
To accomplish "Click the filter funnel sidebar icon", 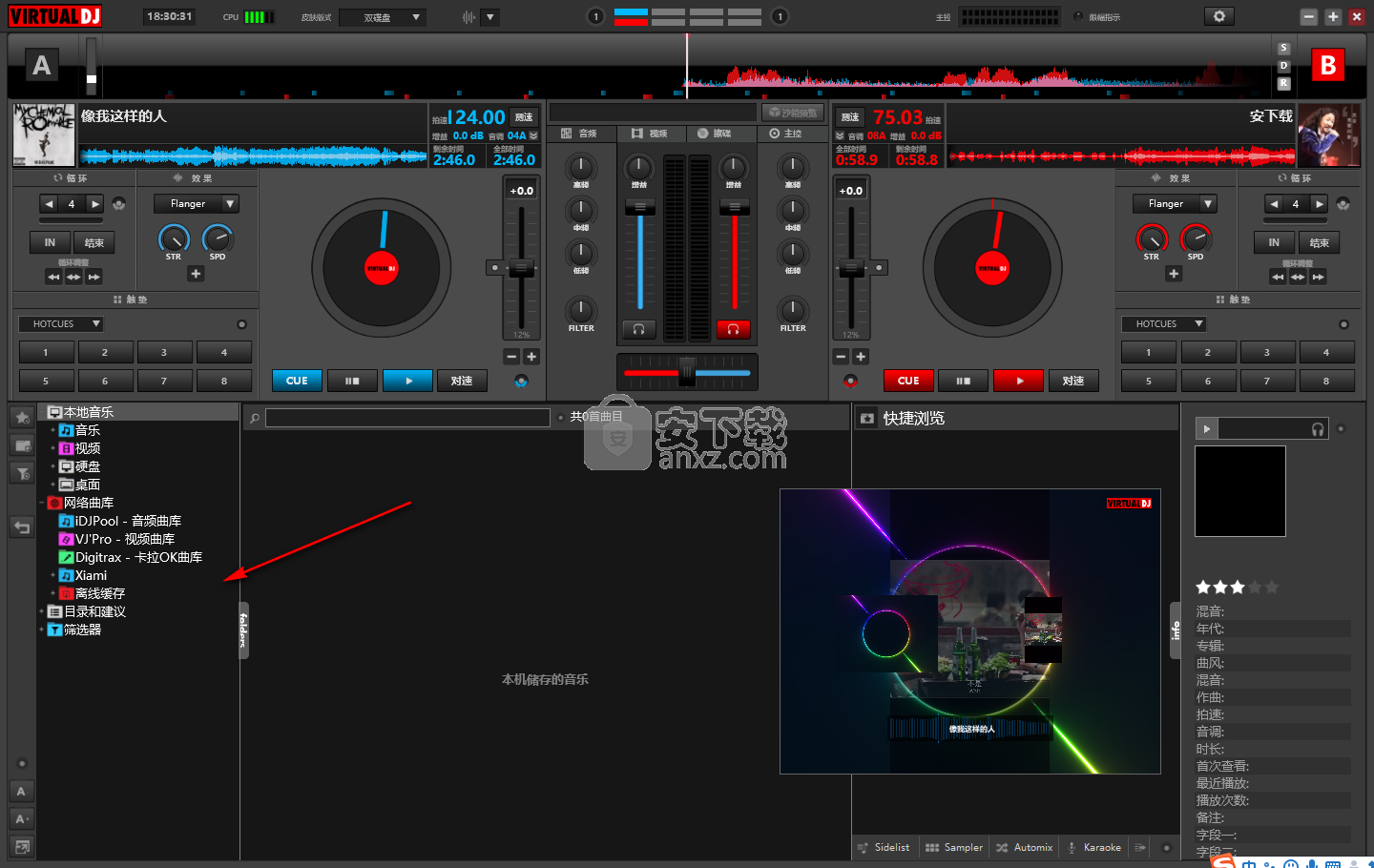I will [x=22, y=472].
